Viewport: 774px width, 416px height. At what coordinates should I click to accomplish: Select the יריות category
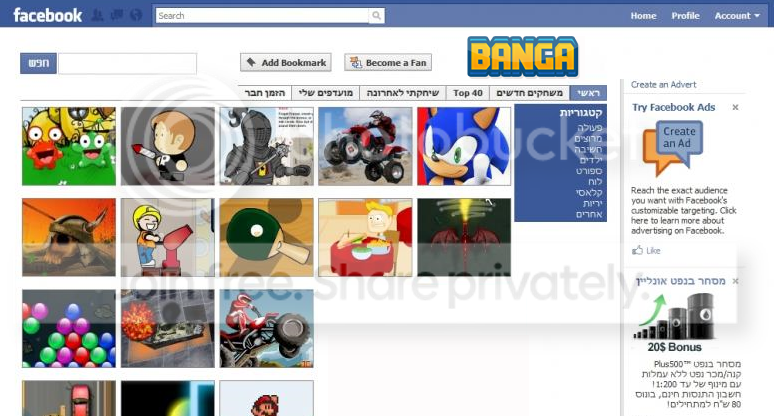(592, 203)
